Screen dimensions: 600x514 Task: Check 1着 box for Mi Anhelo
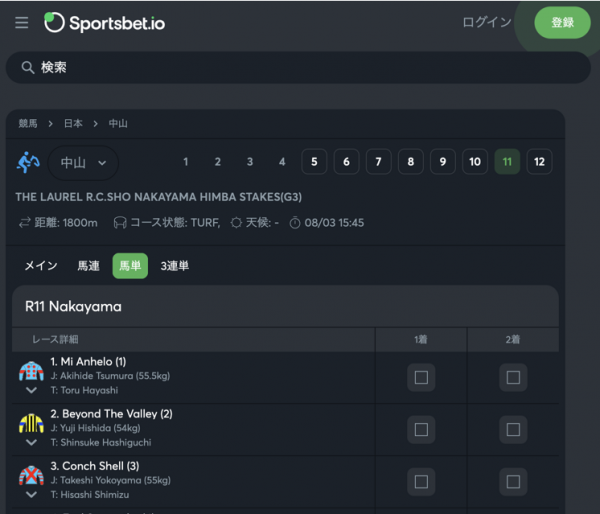tap(421, 377)
